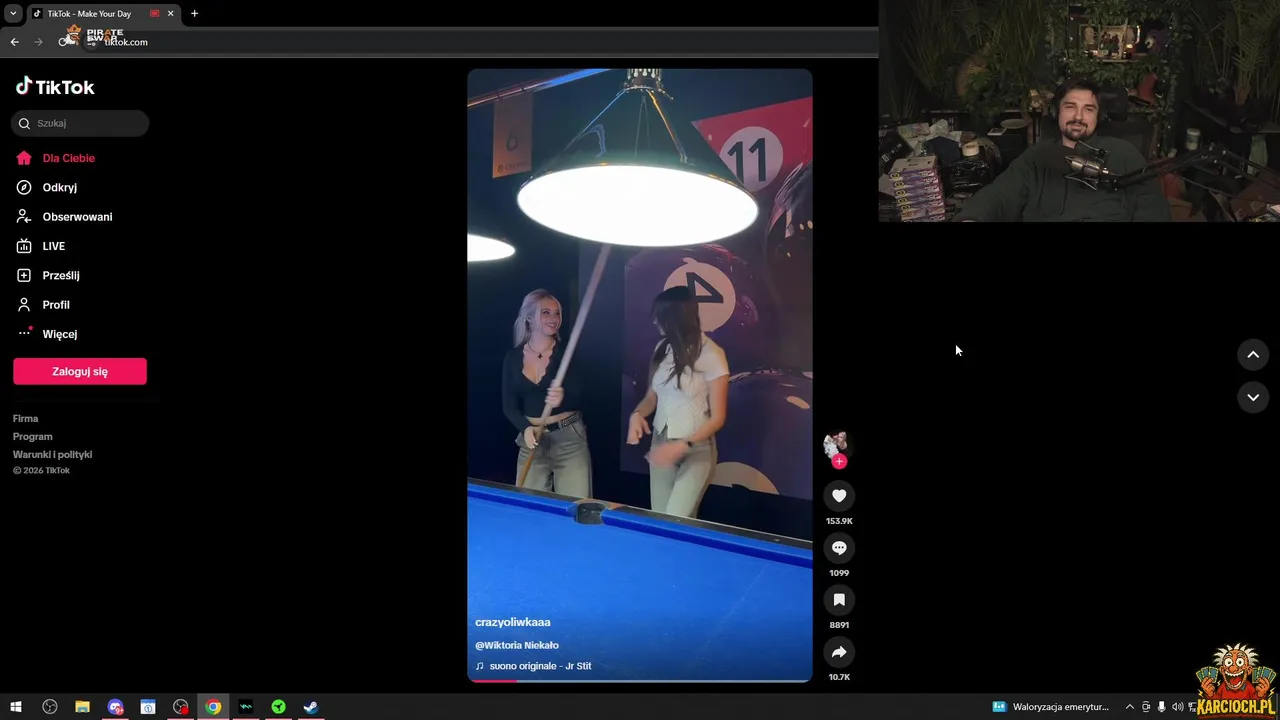Open crazyoliwkaaa profile link
This screenshot has width=1280, height=720.
(x=513, y=622)
